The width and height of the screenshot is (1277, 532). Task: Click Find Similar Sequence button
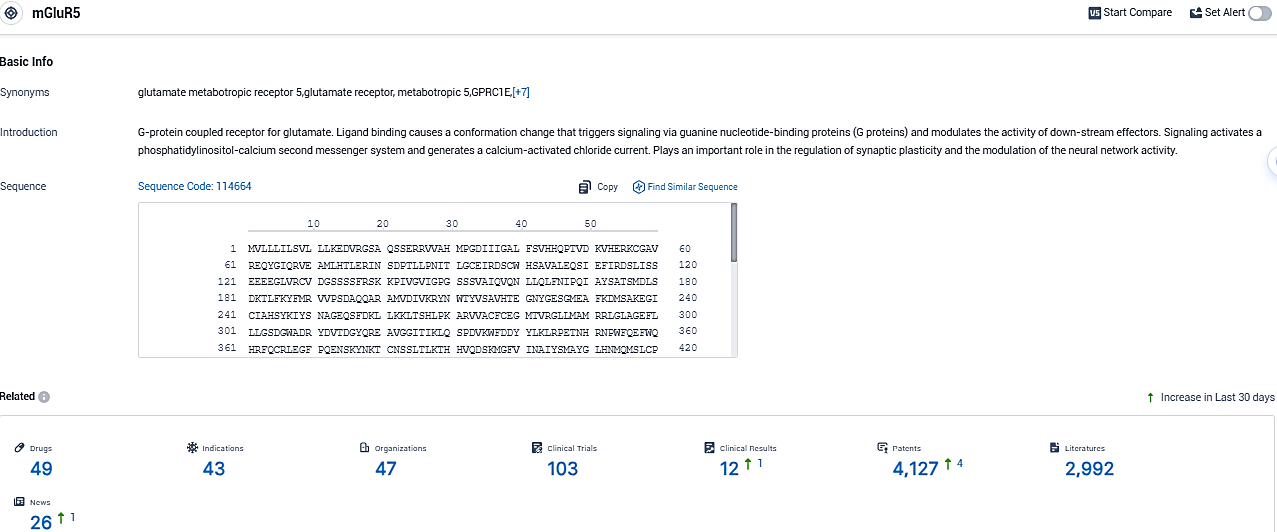point(685,187)
